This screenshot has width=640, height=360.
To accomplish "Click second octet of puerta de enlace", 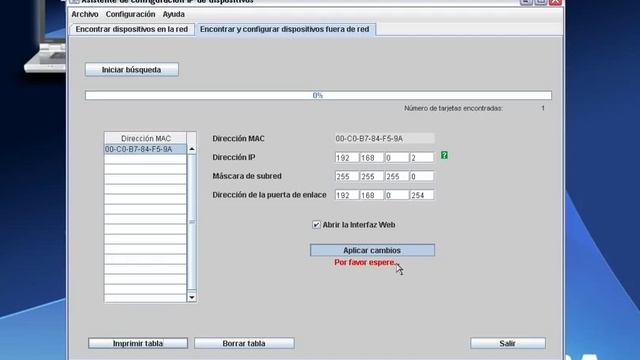I will [x=372, y=195].
